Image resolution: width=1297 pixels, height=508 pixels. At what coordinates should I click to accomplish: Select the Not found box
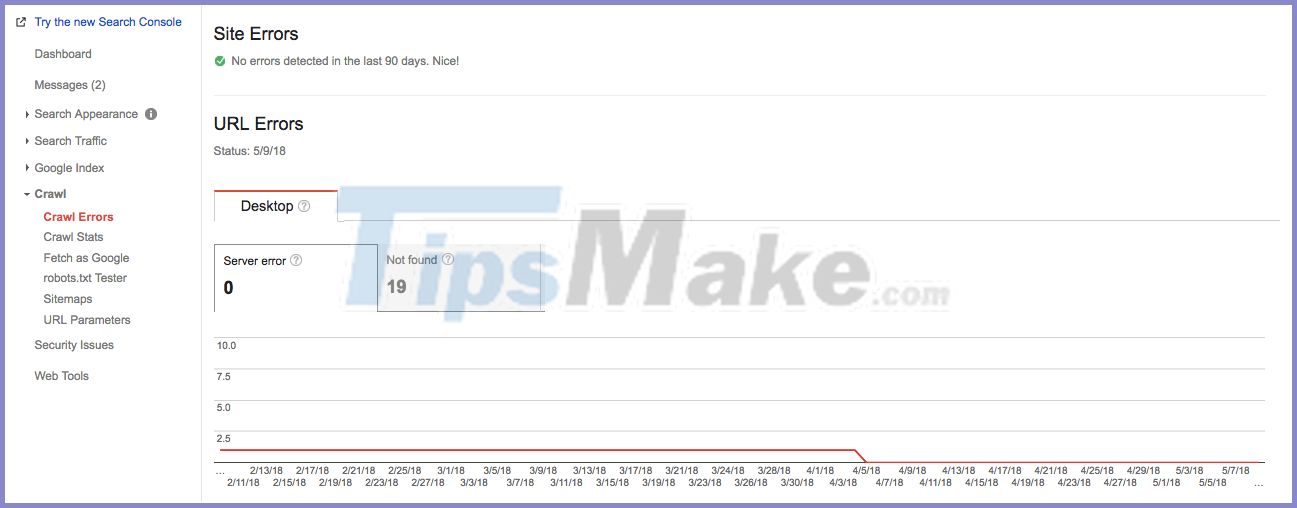click(x=459, y=277)
